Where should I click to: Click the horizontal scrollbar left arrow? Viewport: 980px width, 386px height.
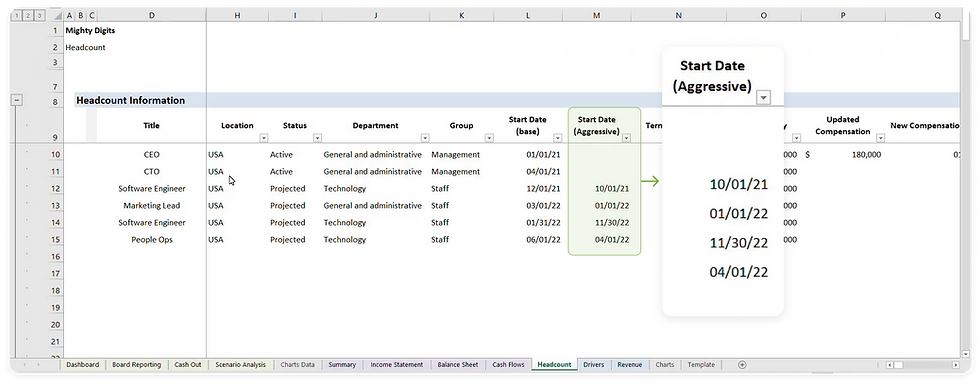(890, 365)
